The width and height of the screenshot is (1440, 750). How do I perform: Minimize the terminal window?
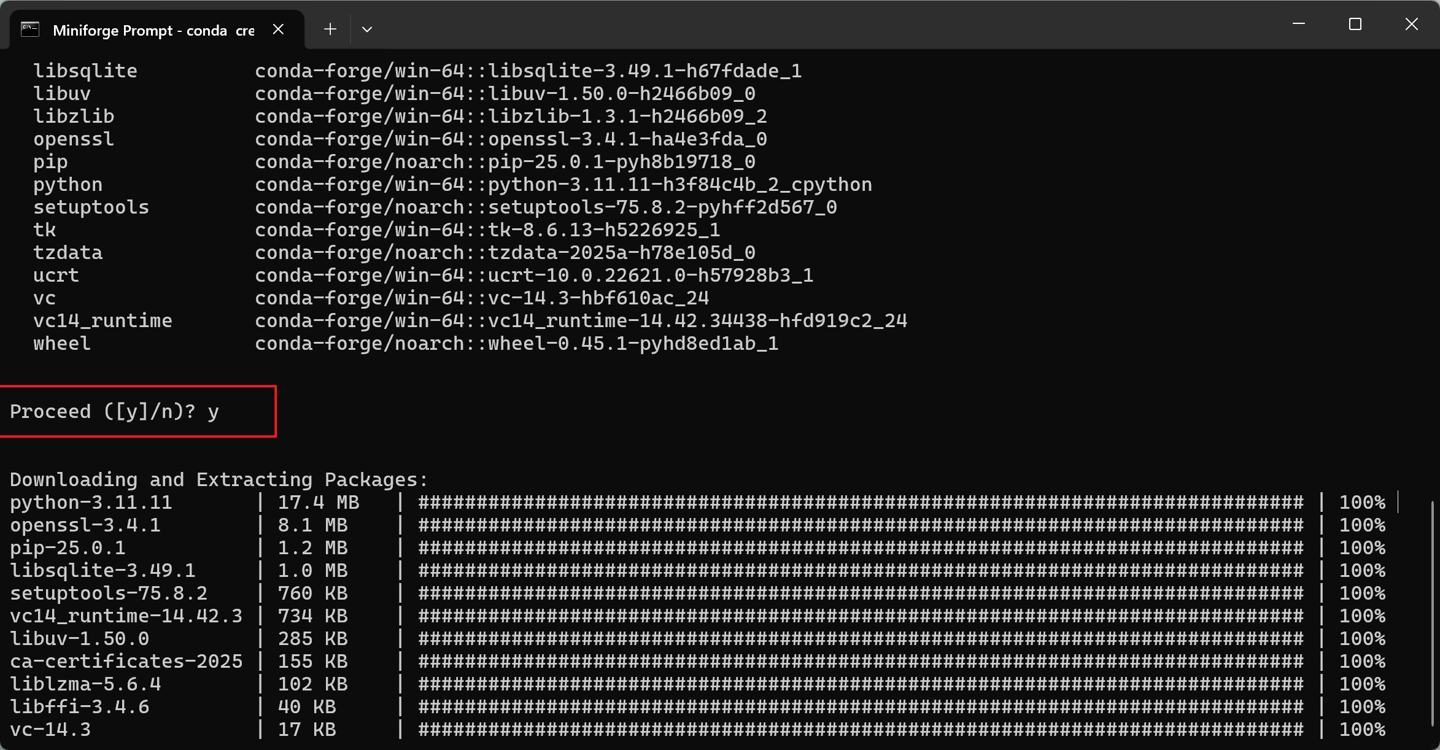click(1299, 25)
